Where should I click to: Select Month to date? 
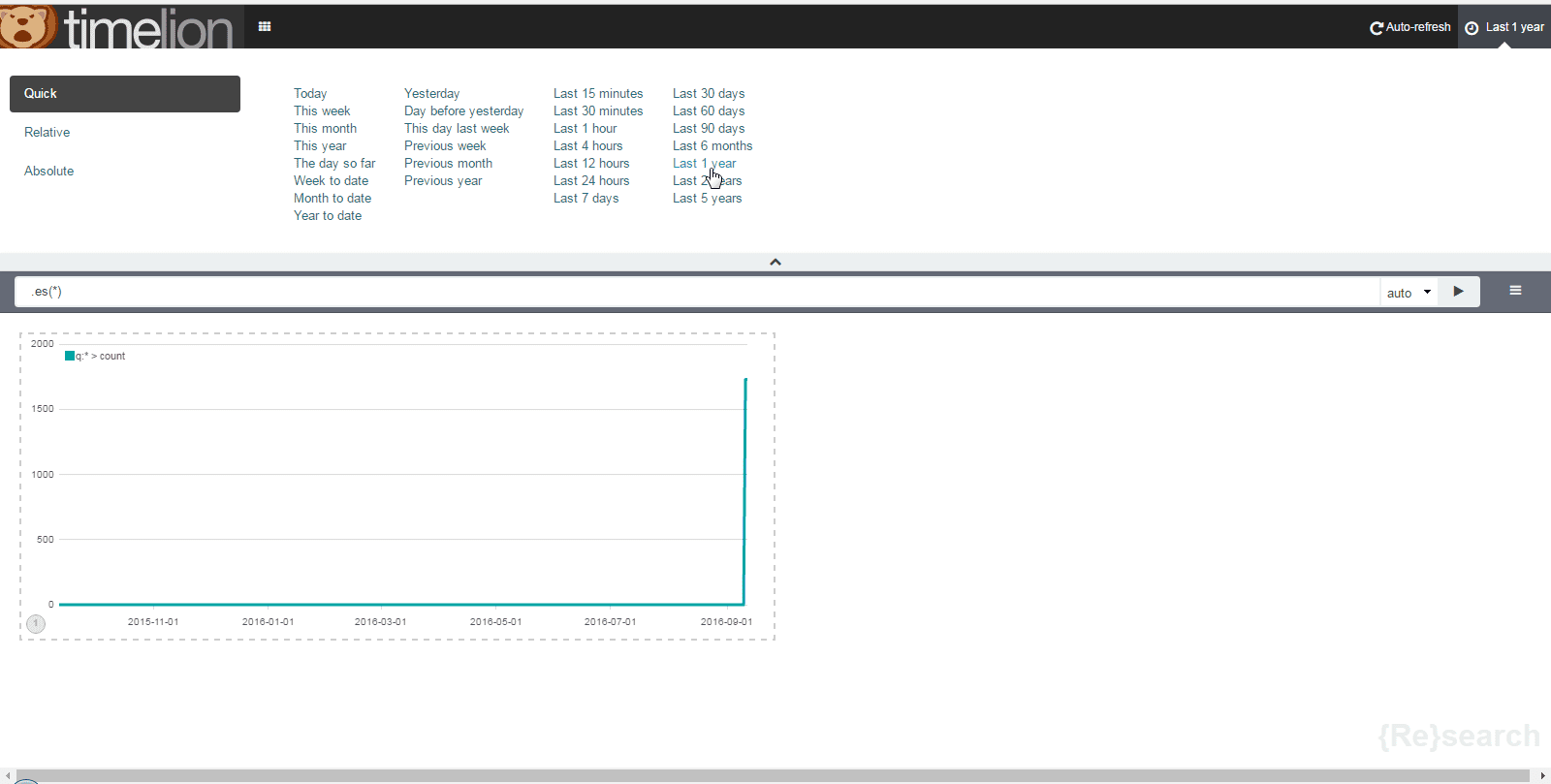pos(332,199)
